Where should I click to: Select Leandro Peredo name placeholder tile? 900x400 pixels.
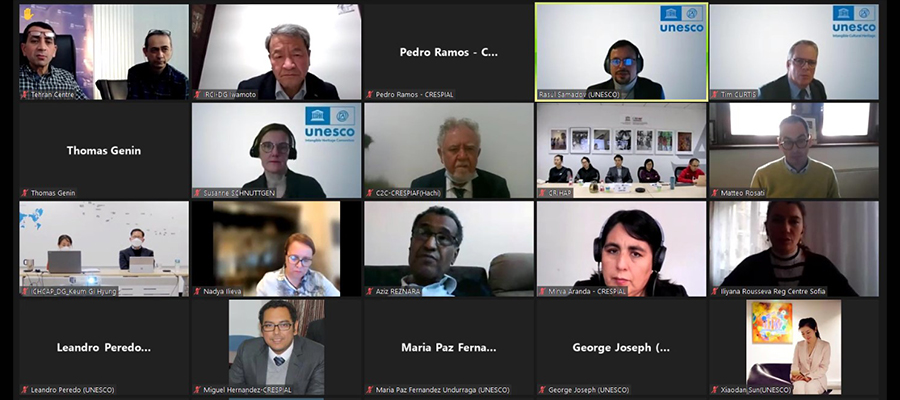click(x=104, y=348)
